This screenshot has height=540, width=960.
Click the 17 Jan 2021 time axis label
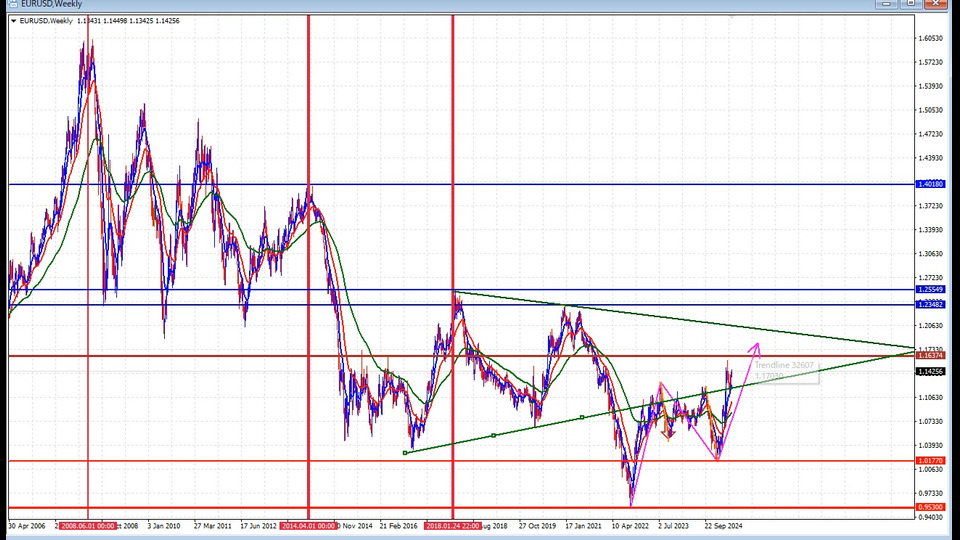(x=583, y=526)
